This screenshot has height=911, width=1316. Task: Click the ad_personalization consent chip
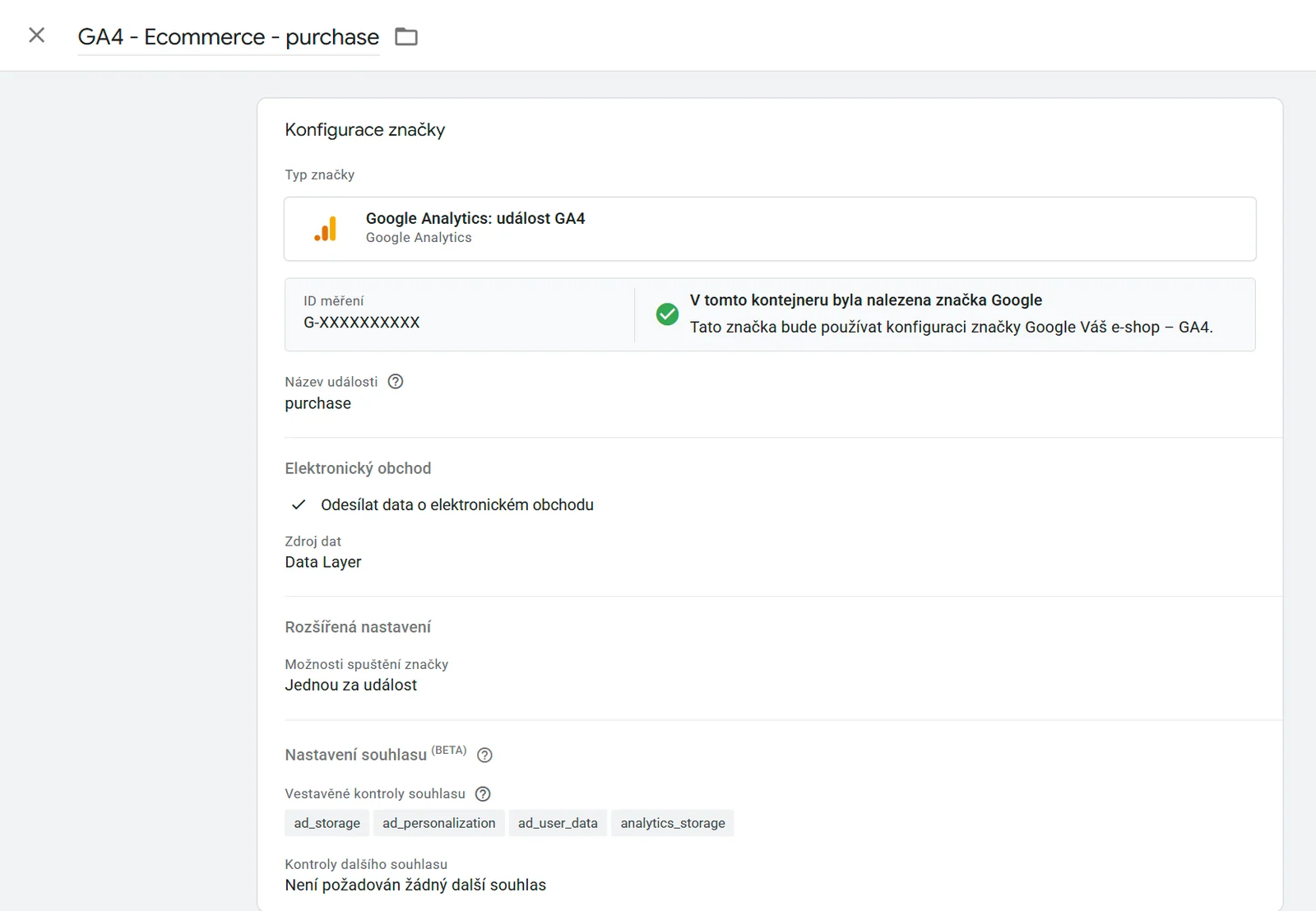coord(439,823)
